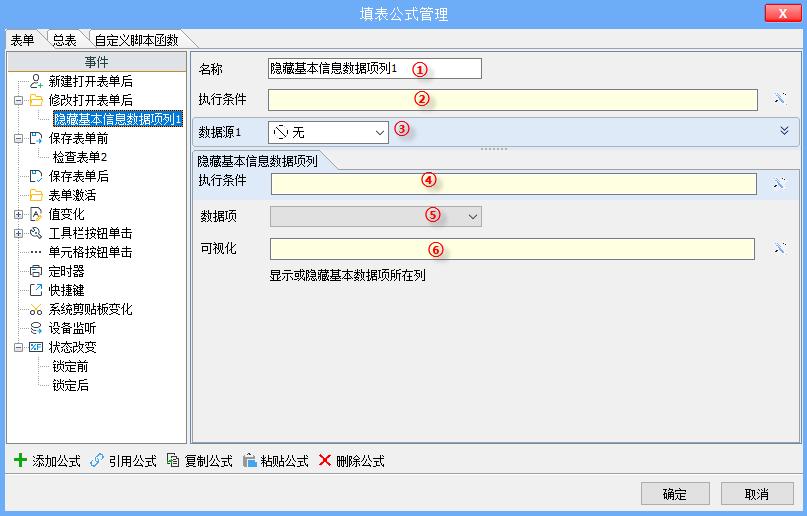
Task: Click the 事件 column header
Action: pyautogui.click(x=97, y=62)
